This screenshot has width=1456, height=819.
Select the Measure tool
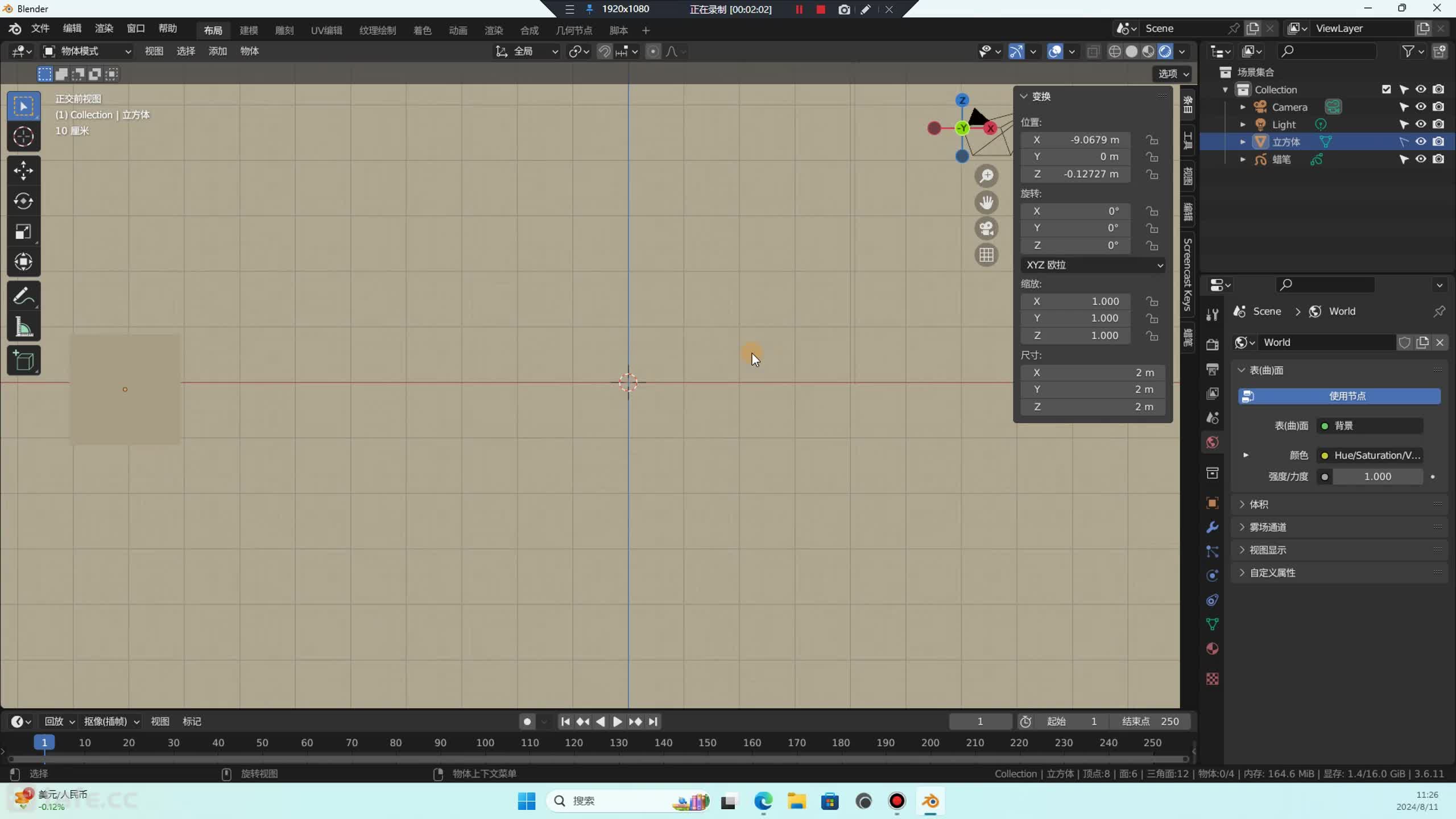[23, 327]
